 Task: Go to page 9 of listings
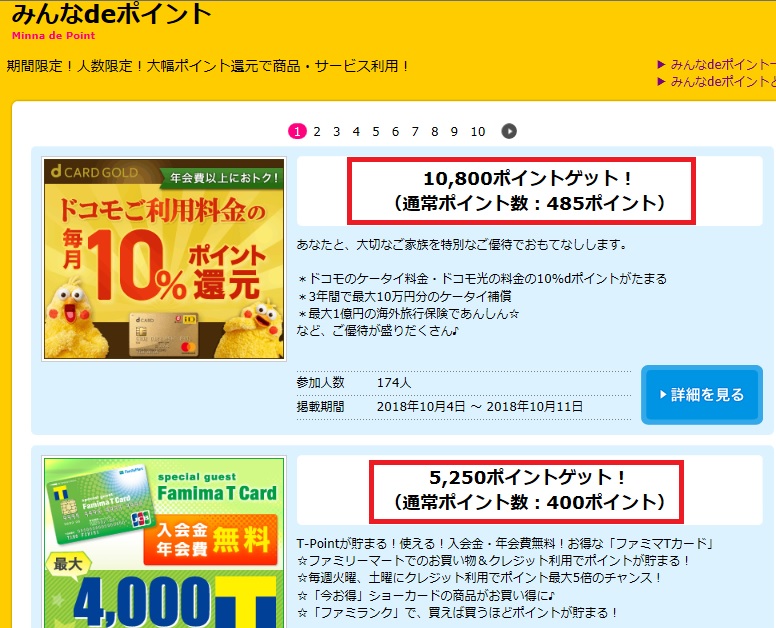pos(454,132)
